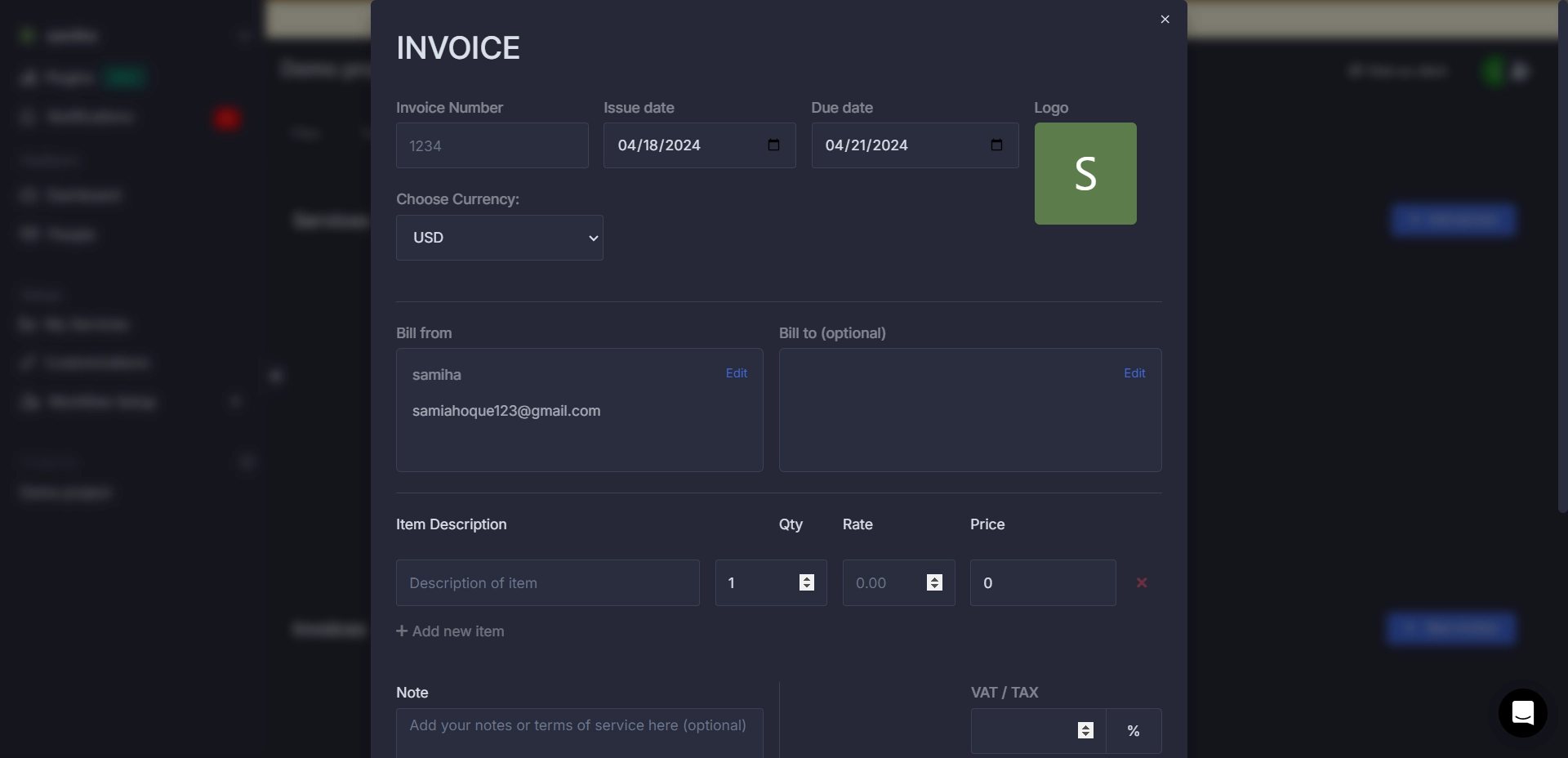
Task: Open Demo project from the sidebar
Action: click(x=65, y=492)
